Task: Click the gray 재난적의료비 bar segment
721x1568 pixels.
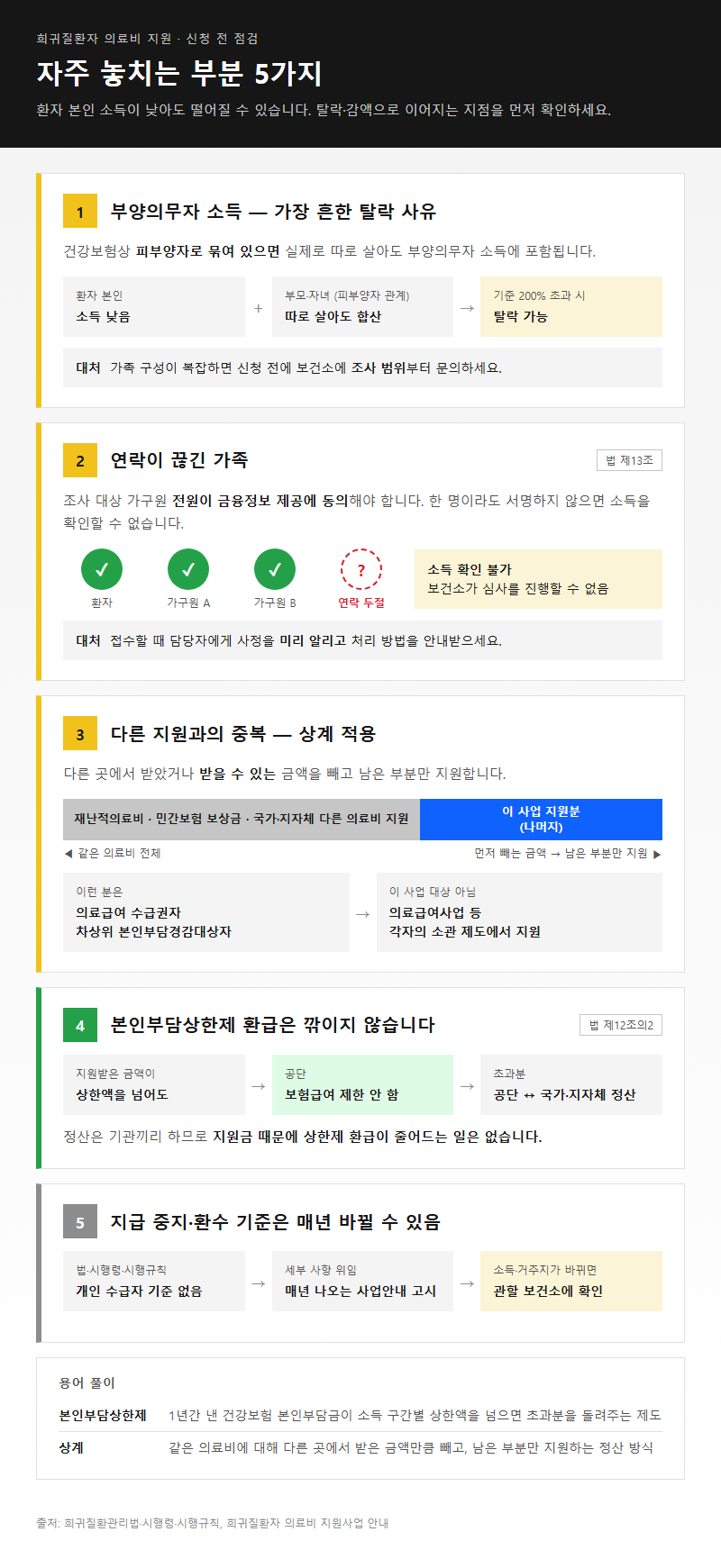Action: pos(242,820)
